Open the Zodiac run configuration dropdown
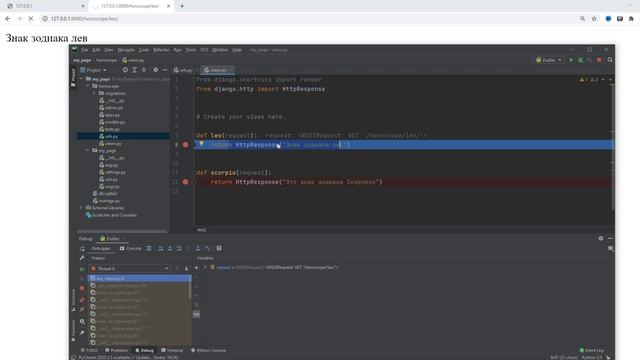The image size is (640, 360). tap(549, 60)
